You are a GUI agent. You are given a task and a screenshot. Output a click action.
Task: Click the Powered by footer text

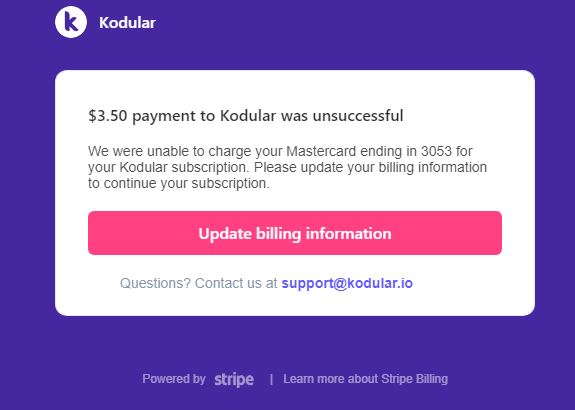(x=174, y=378)
